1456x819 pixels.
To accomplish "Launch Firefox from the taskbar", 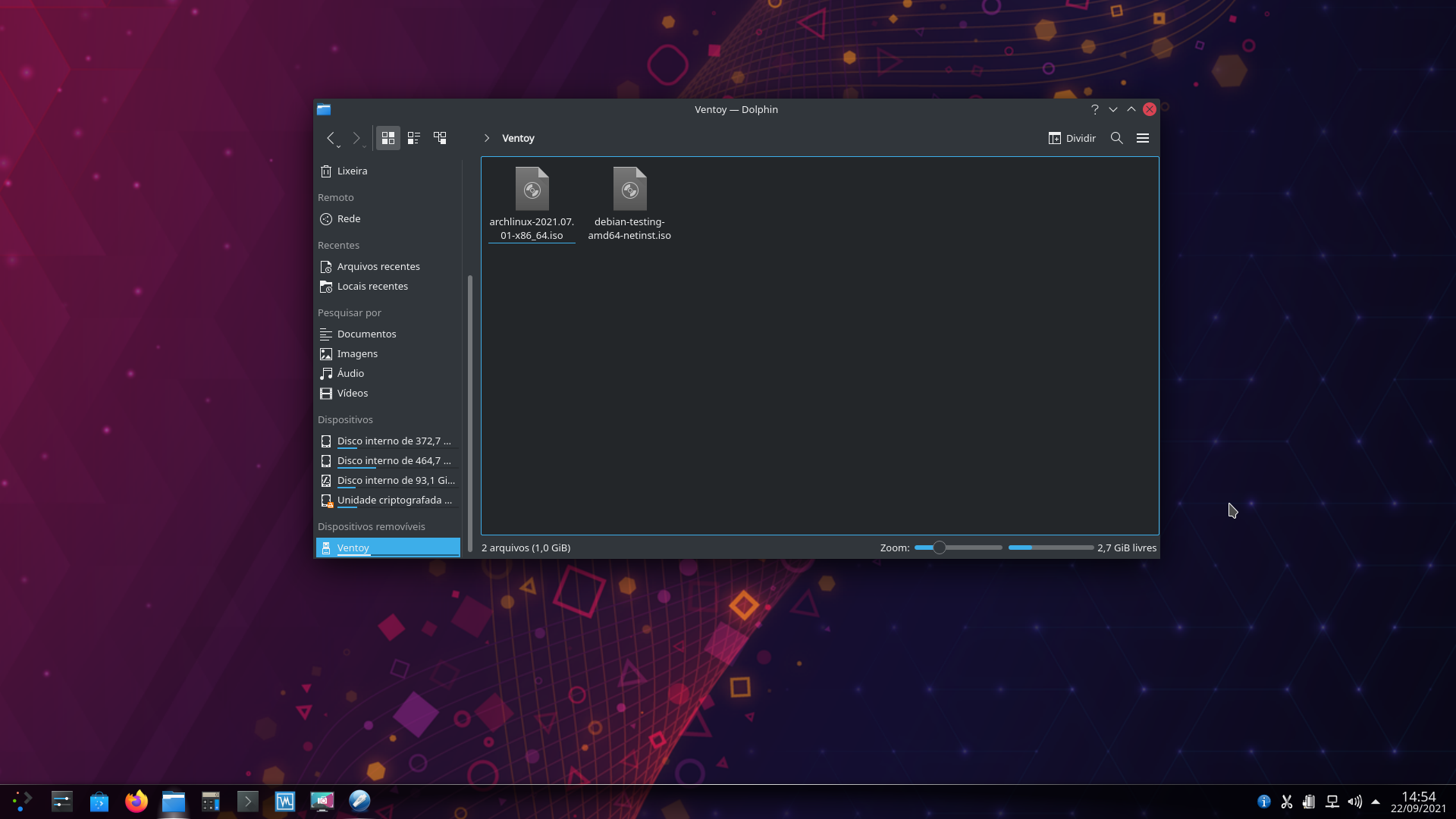I will (136, 800).
